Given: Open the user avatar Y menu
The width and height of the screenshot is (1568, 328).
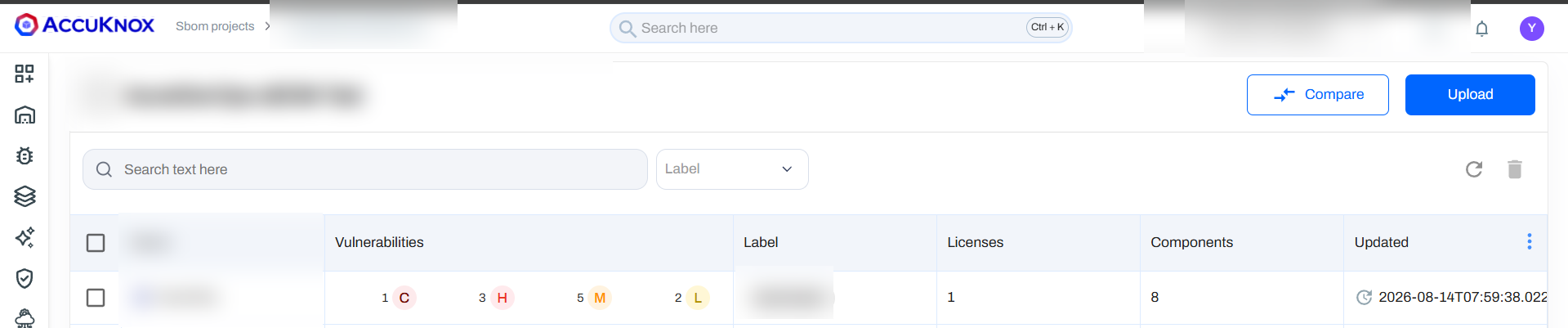Looking at the screenshot, I should pos(1532,29).
